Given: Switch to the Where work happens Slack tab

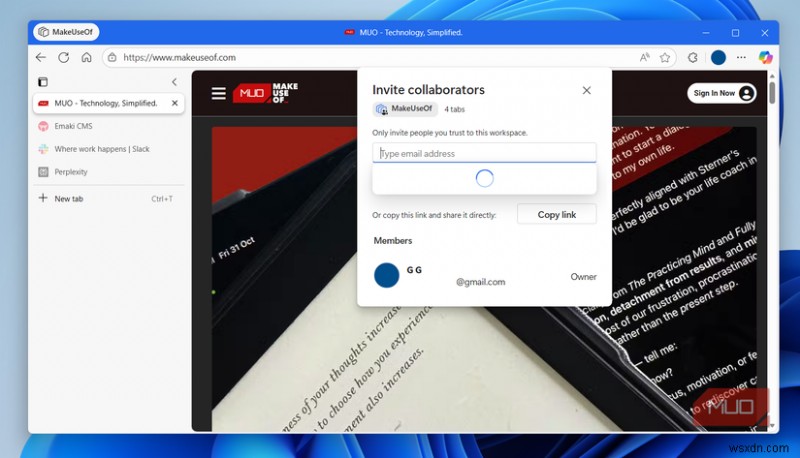Looking at the screenshot, I should [108, 149].
